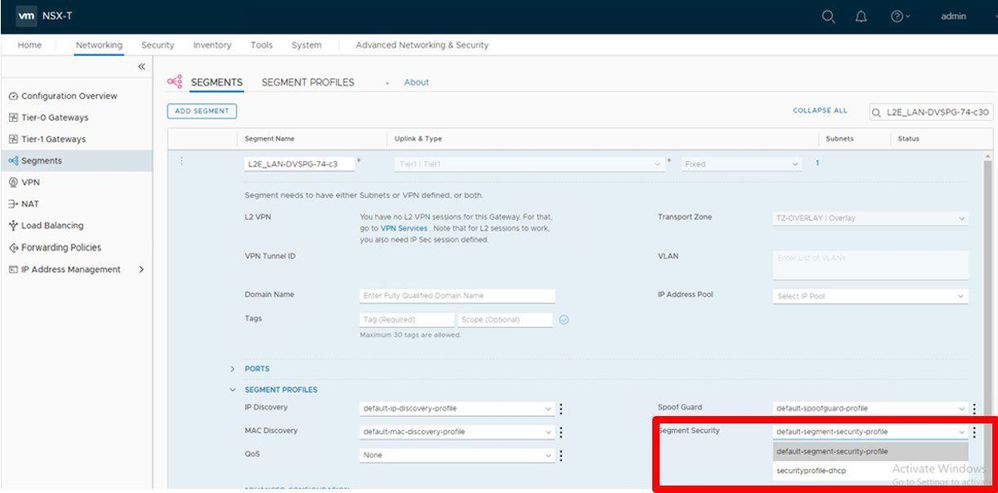Click the VLAN list input box
Image resolution: width=998 pixels, height=493 pixels.
870,265
